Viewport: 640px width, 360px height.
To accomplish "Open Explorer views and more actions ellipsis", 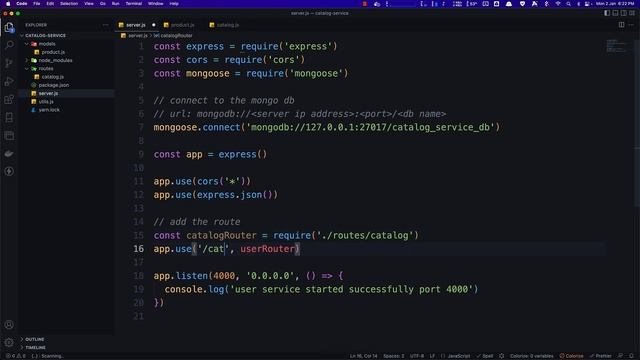I will [x=105, y=25].
